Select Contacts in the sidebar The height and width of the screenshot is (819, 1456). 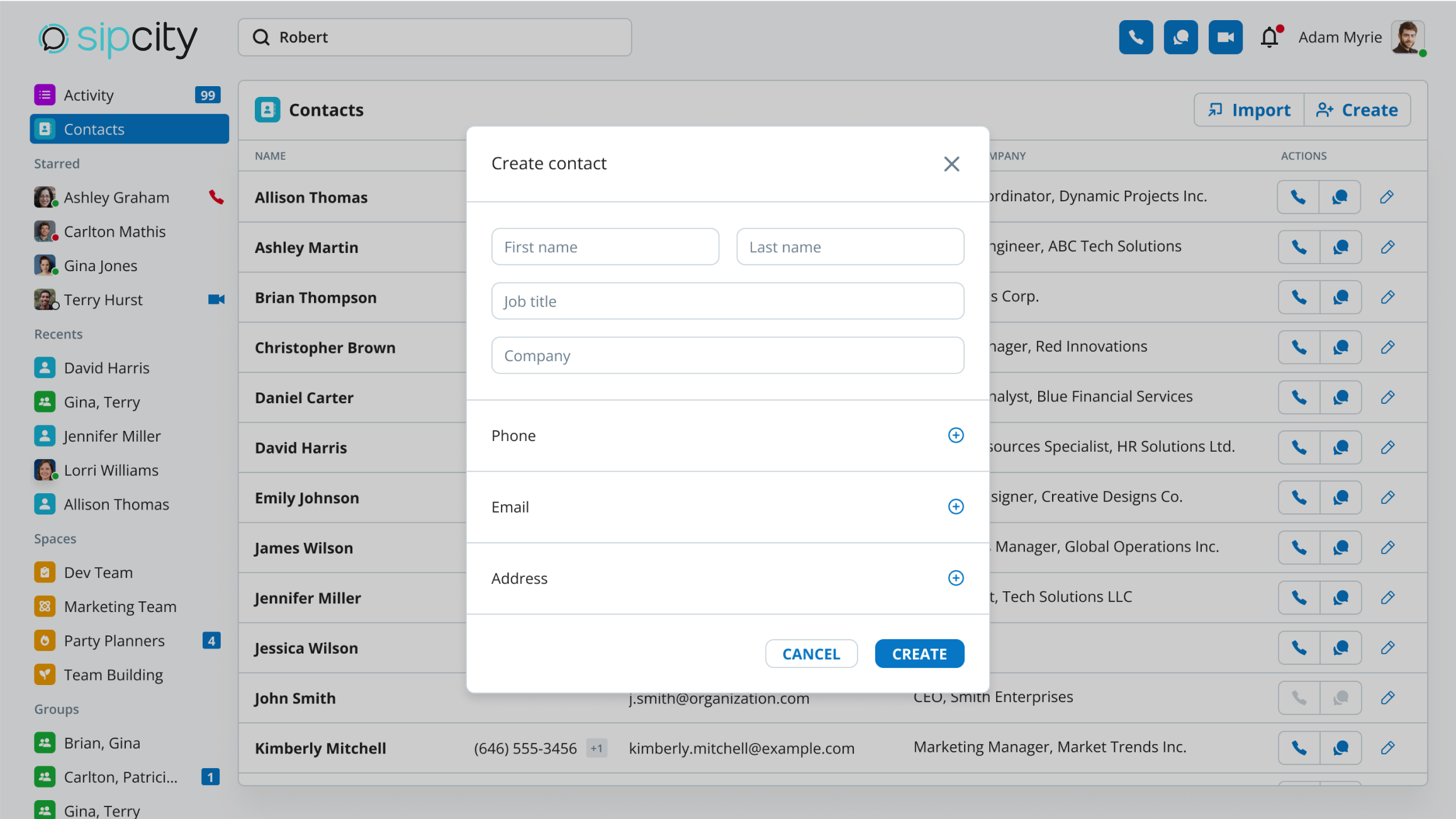point(94,130)
